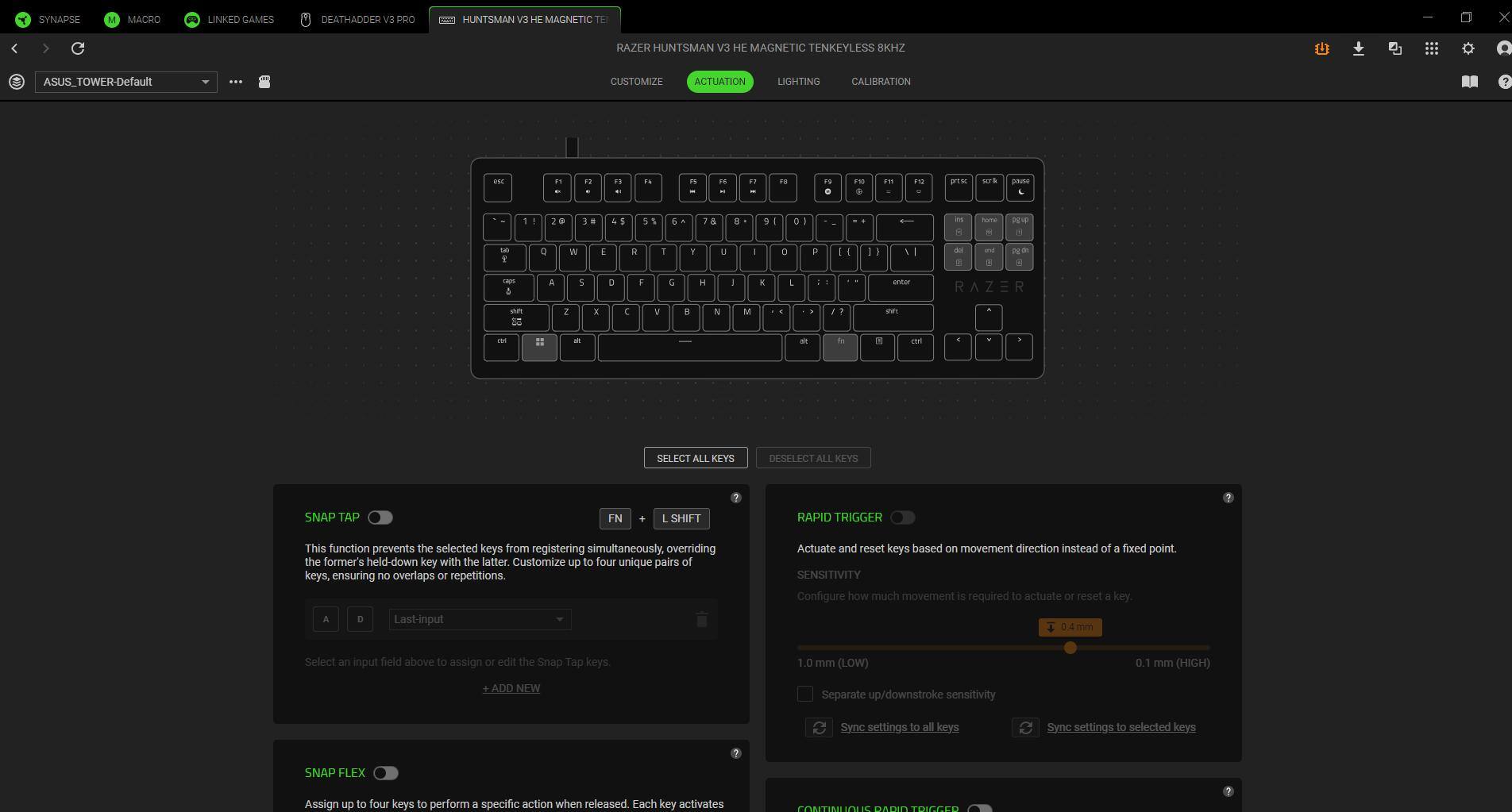Open the modules grid icon

[x=1432, y=48]
